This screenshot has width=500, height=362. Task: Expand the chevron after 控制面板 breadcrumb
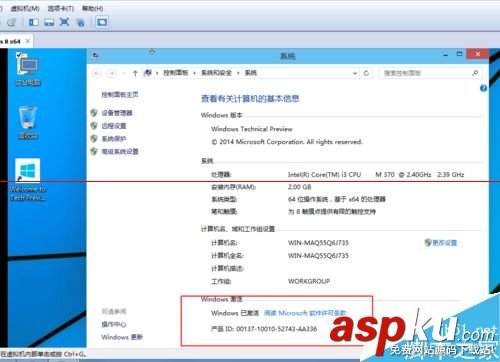195,73
